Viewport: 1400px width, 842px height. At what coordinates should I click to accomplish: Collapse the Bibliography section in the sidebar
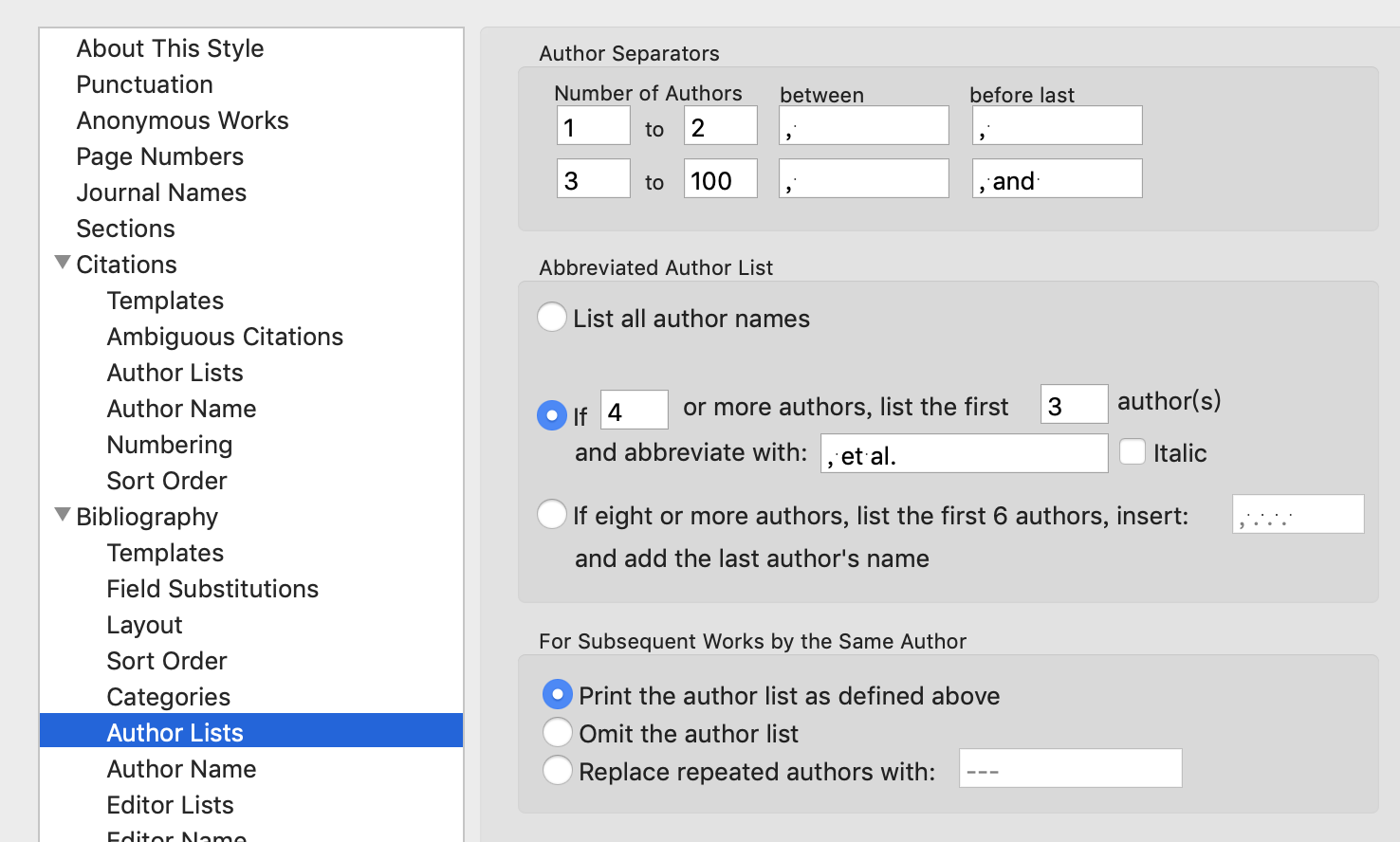pyautogui.click(x=62, y=515)
